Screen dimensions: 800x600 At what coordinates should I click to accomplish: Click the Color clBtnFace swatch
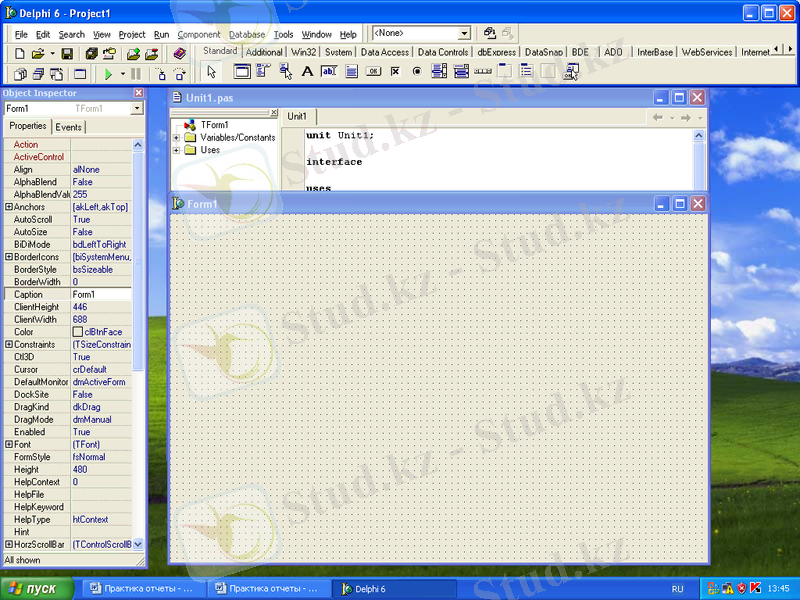[78, 332]
